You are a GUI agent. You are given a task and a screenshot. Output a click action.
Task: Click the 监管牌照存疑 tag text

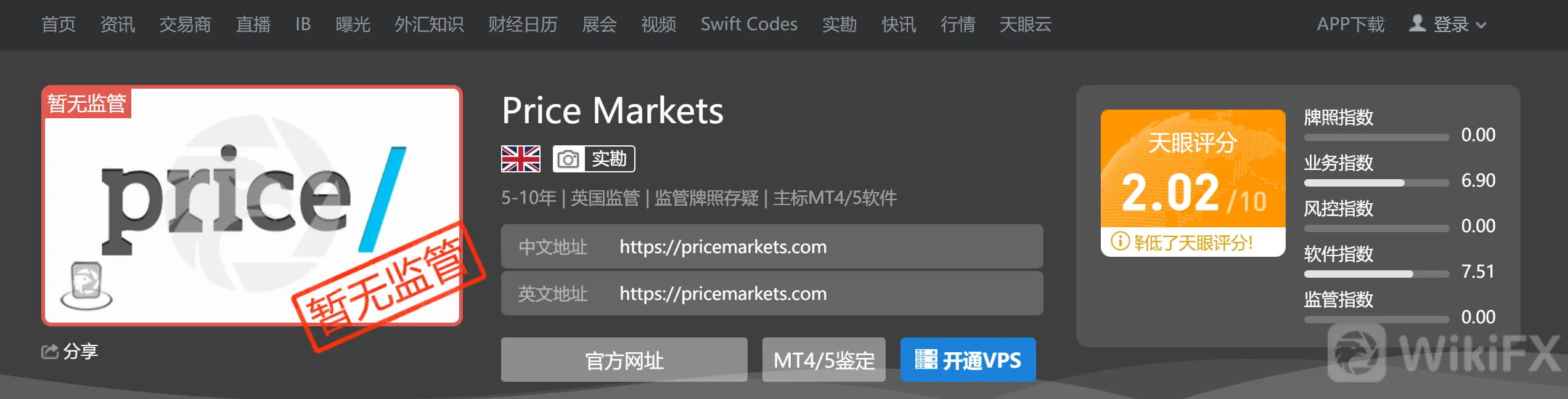tap(706, 198)
